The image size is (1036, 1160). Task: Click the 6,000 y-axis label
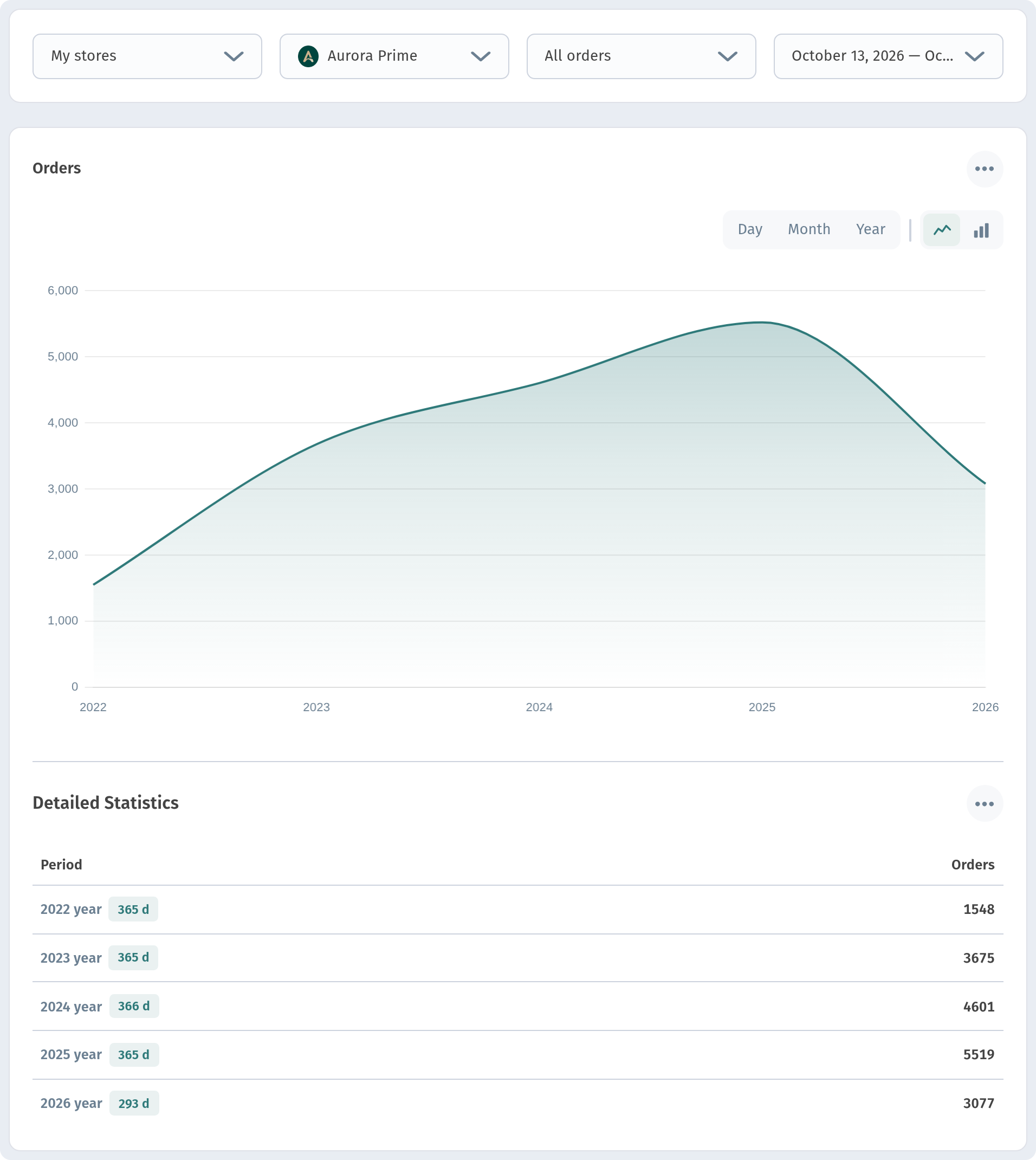63,291
